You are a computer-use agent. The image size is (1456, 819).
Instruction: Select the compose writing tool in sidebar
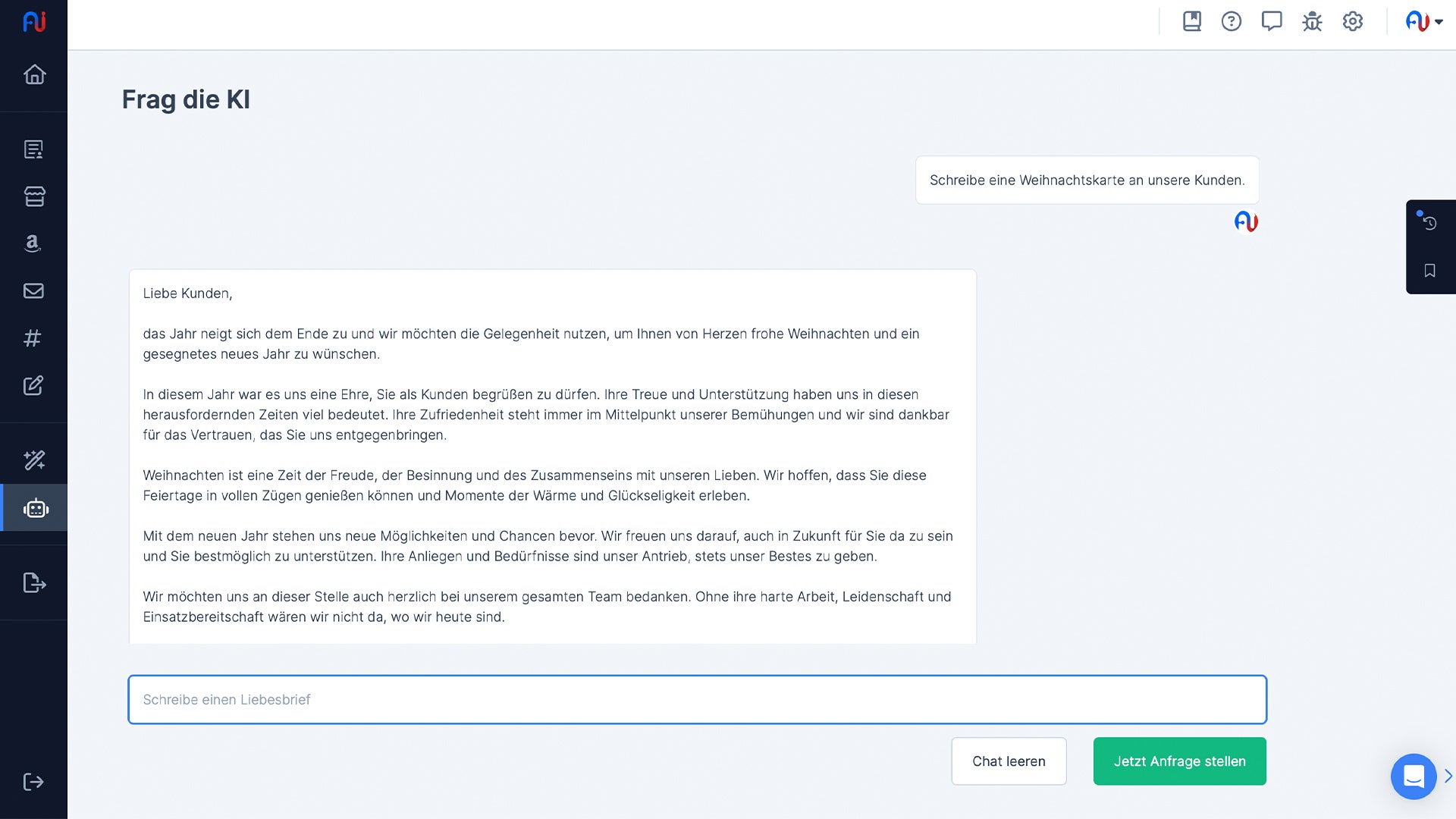[34, 385]
